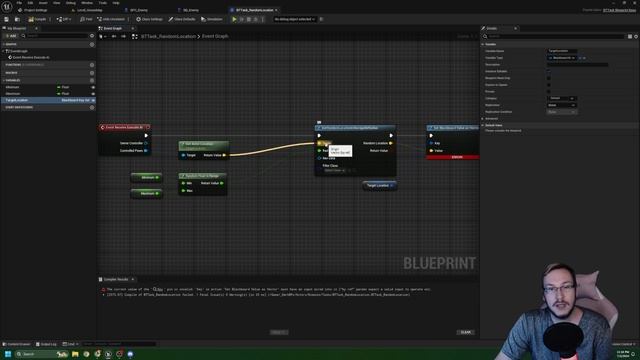640x360 pixels.
Task: Edit the Variable Name field
Action: click(x=562, y=51)
